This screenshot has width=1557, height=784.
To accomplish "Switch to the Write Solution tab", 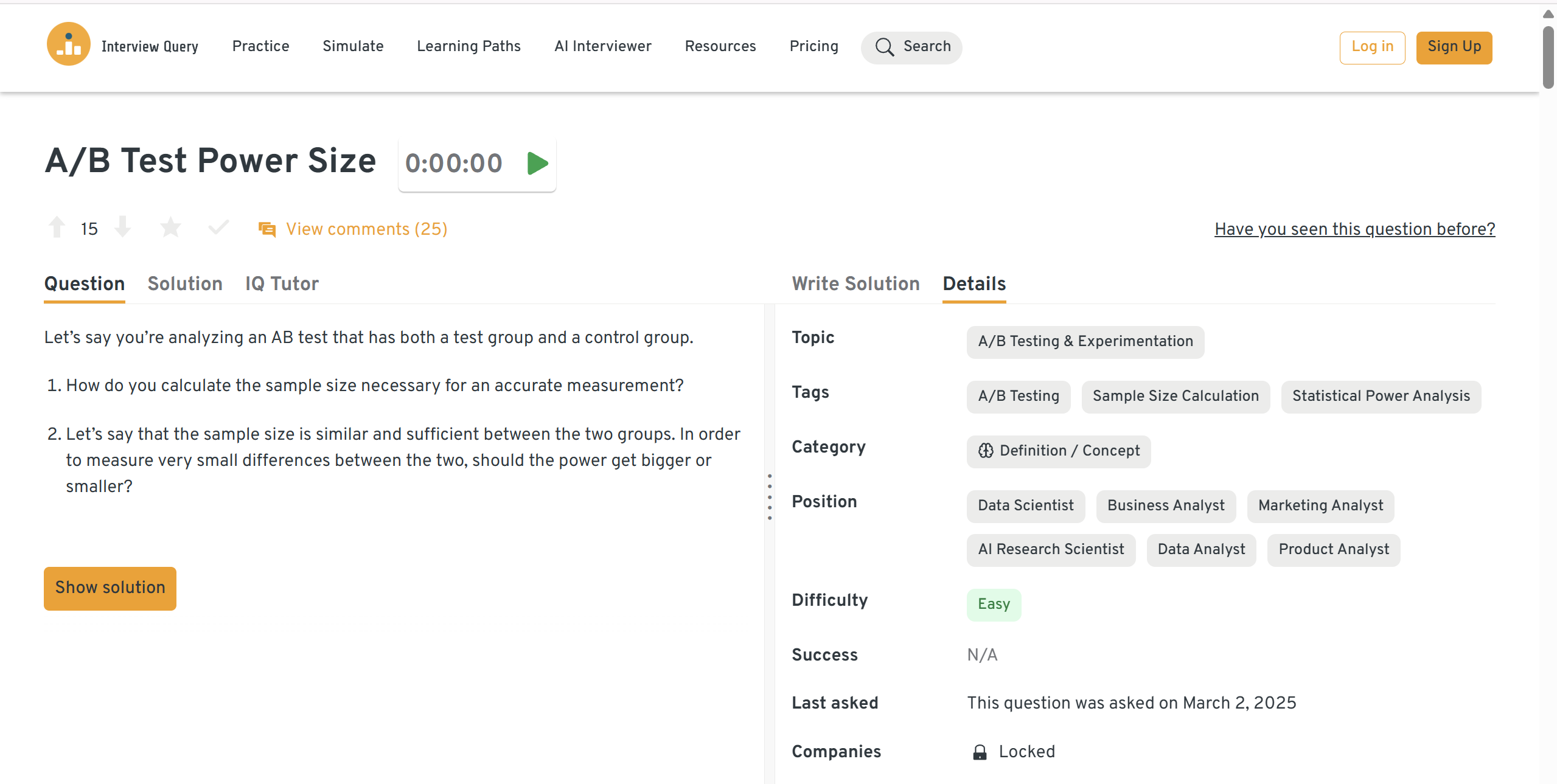I will [x=855, y=283].
